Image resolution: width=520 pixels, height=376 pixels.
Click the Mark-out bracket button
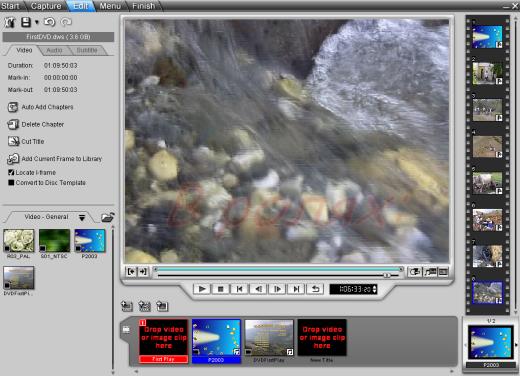143,272
